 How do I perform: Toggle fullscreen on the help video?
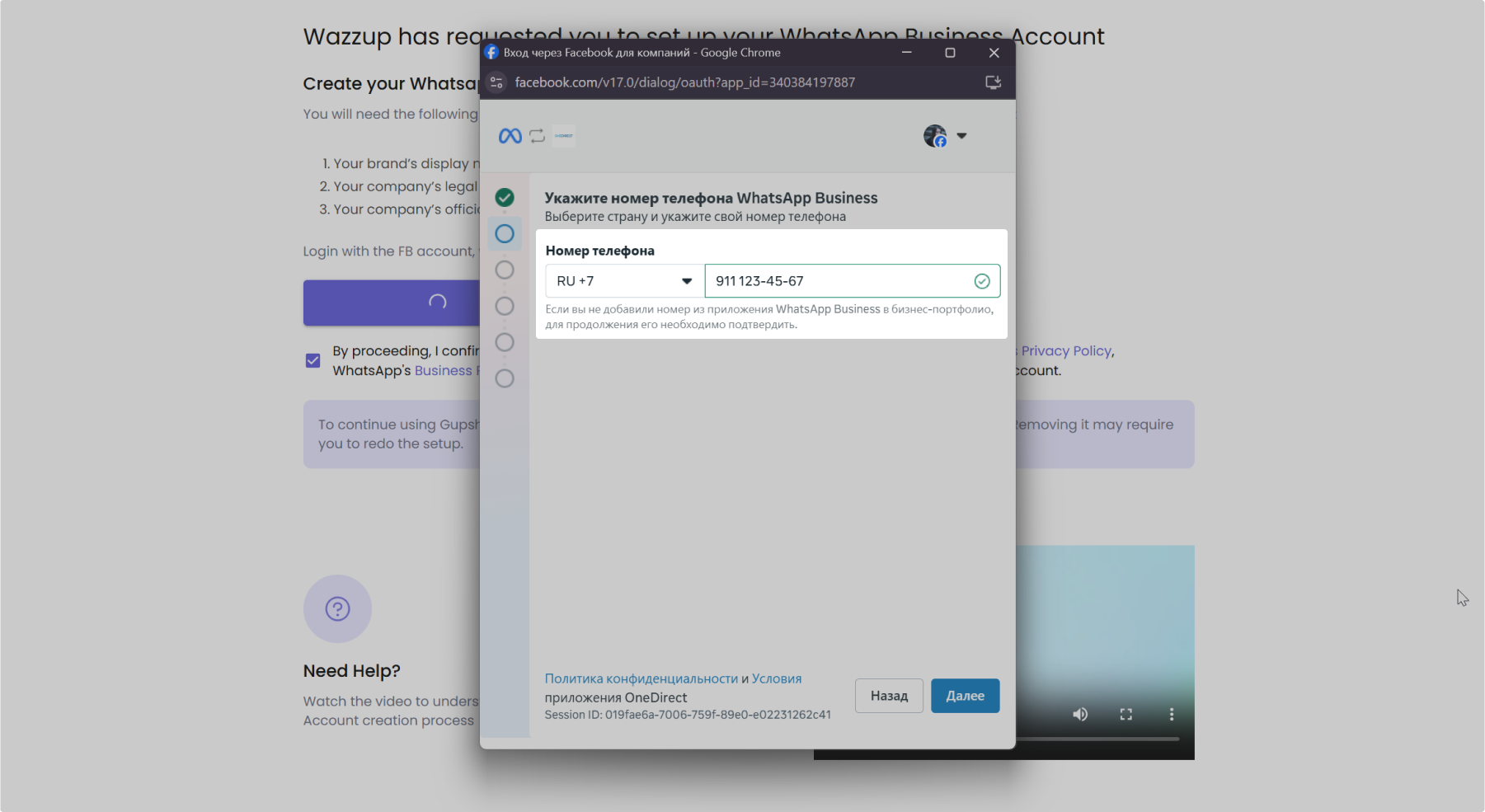[x=1126, y=714]
